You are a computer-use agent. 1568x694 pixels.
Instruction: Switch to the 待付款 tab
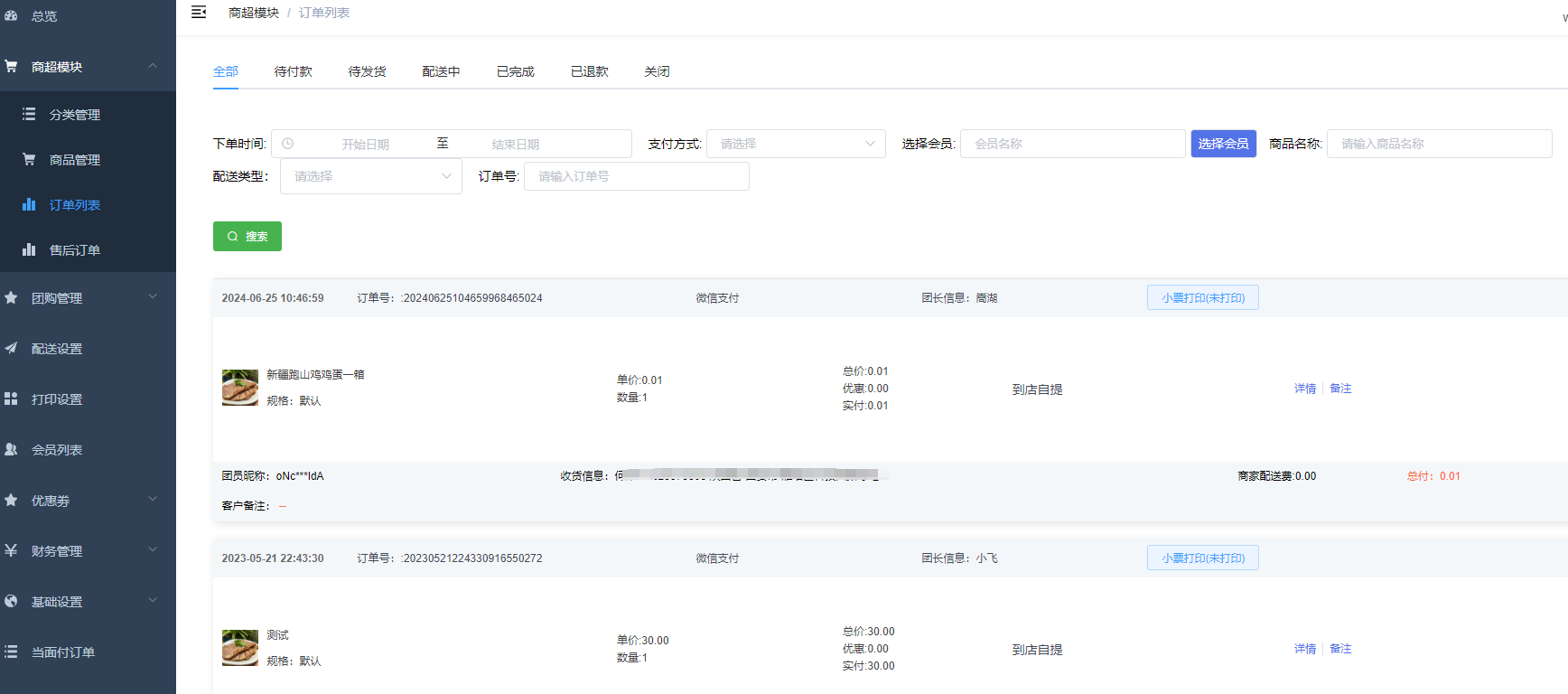(x=293, y=71)
